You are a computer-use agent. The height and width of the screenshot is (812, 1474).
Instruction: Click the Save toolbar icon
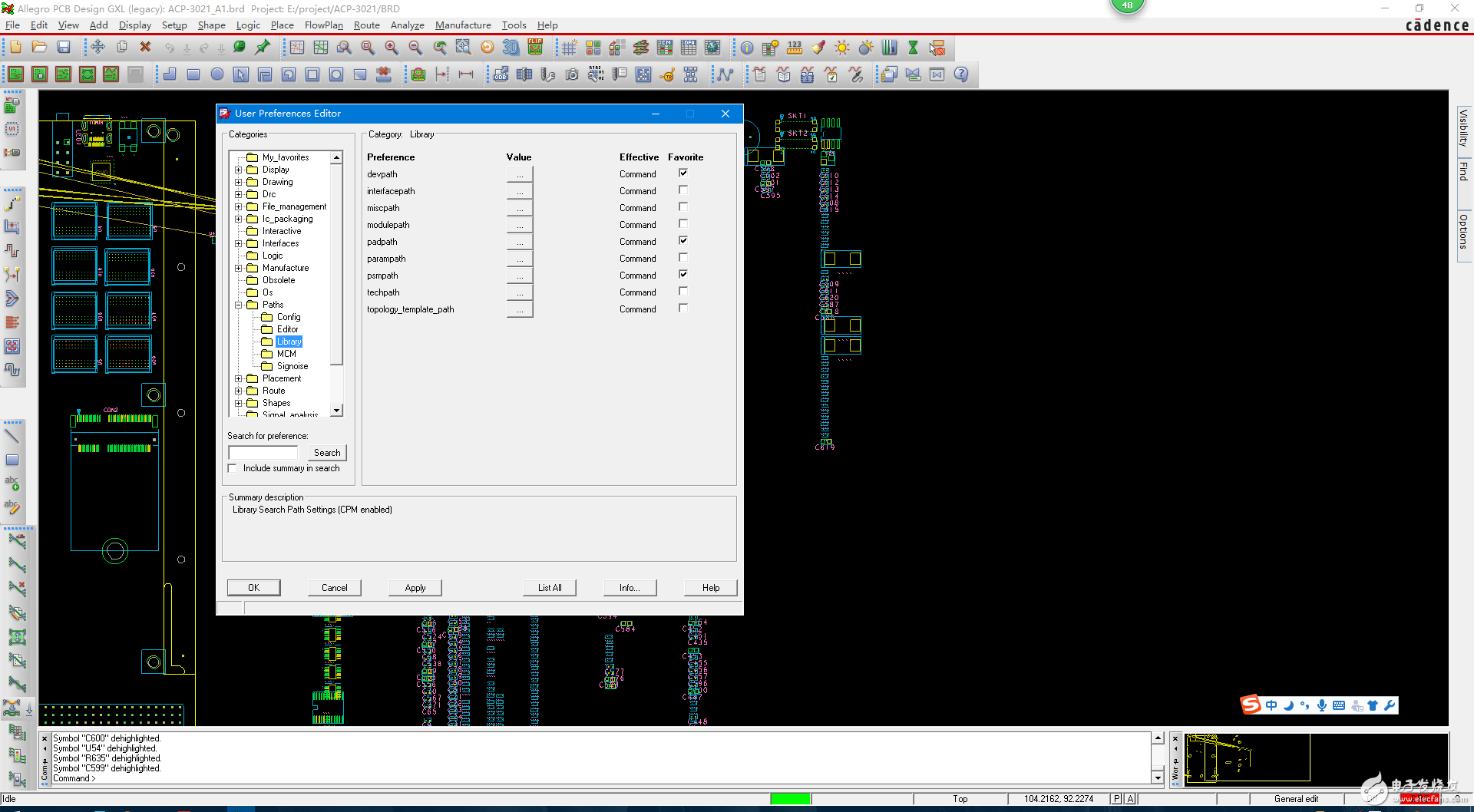pos(64,48)
